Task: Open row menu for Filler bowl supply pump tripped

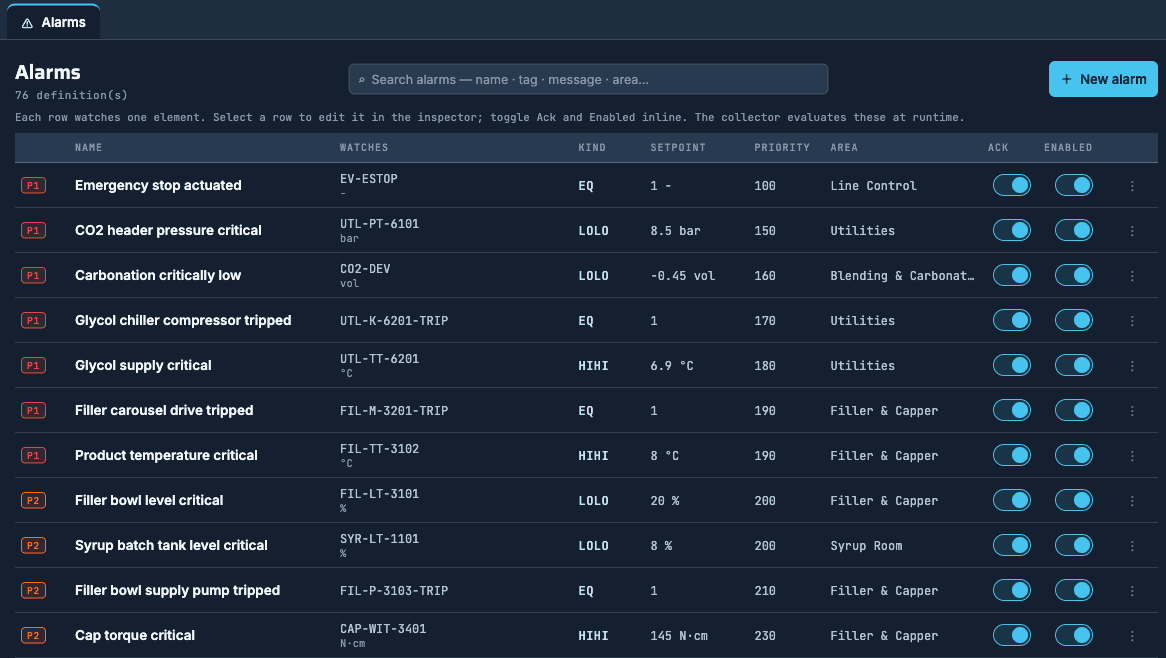Action: click(1132, 590)
